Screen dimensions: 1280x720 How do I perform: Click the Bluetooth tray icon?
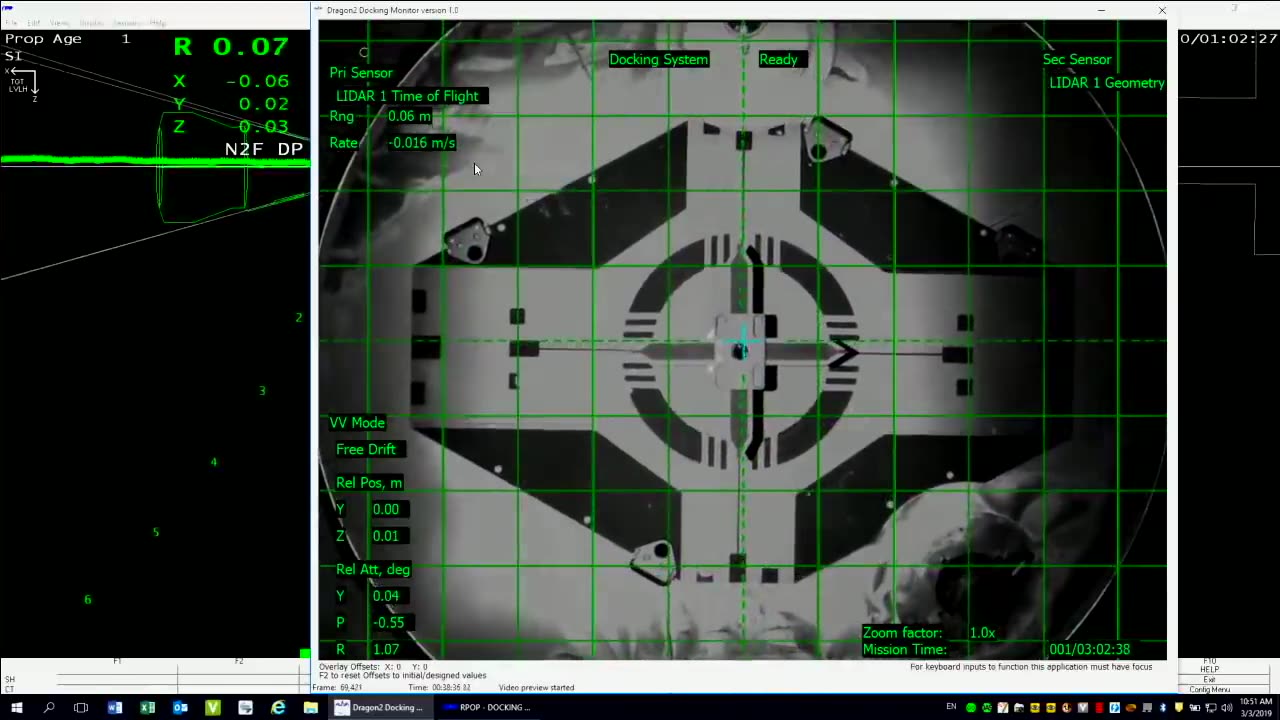click(x=1163, y=708)
